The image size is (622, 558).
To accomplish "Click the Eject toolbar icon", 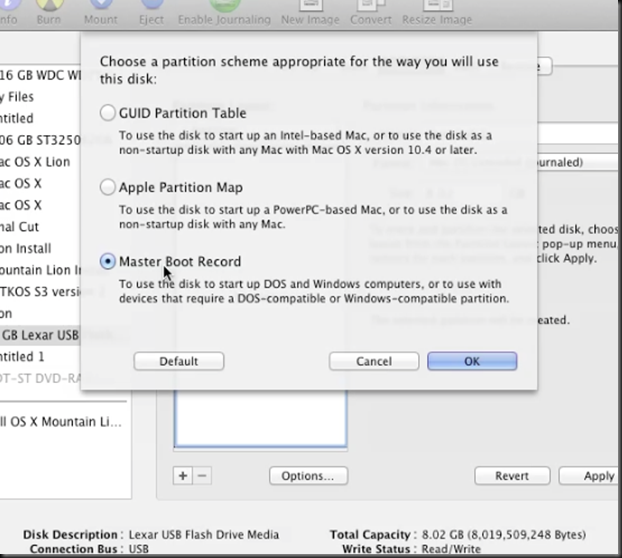I will coord(152,12).
